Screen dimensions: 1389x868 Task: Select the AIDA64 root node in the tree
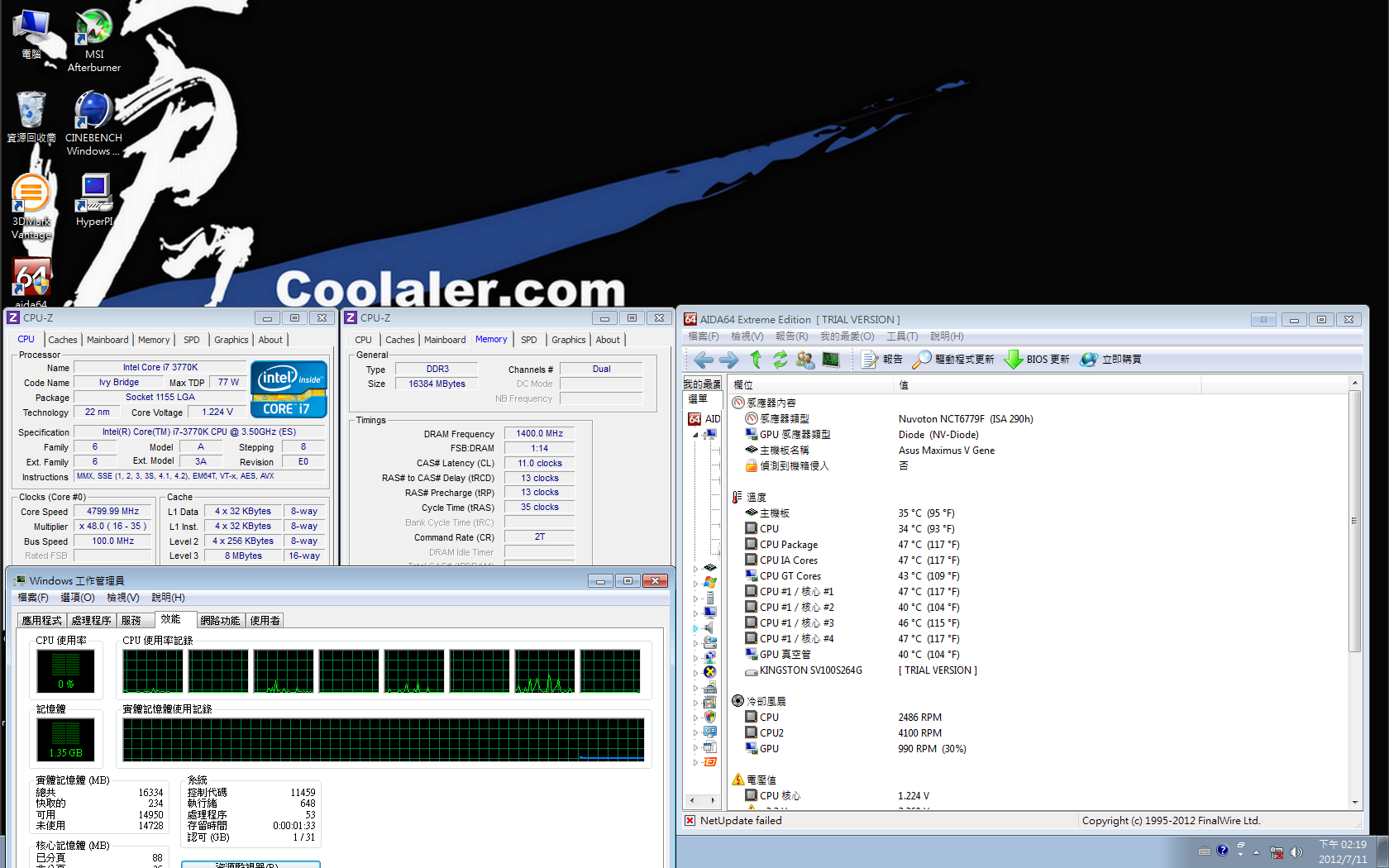[x=704, y=419]
